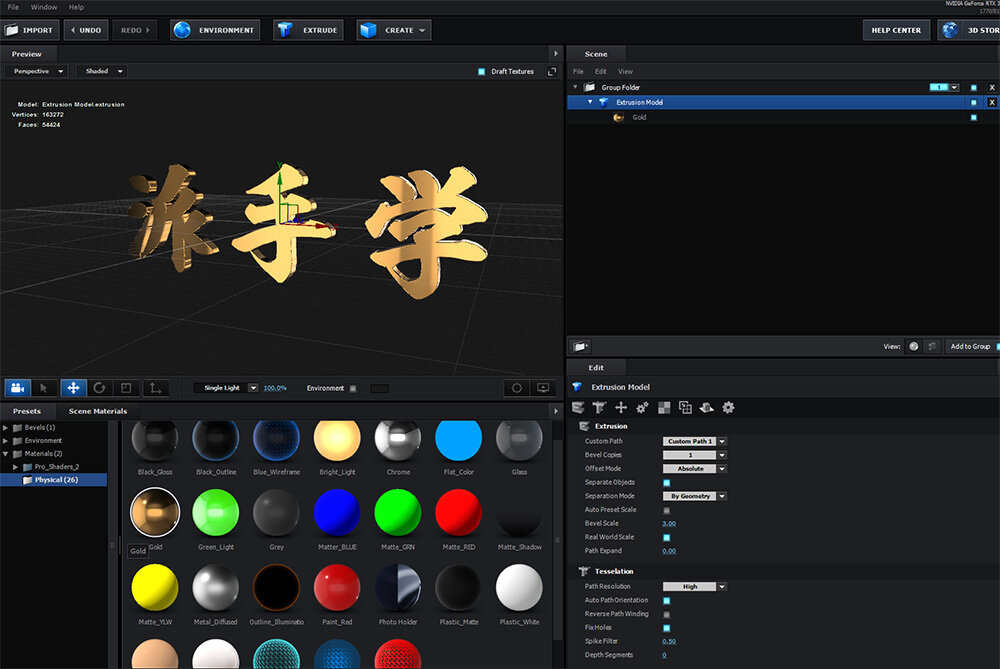Viewport: 1000px width, 669px height.
Task: Toggle the Reverse Path Winding checkbox
Action: [667, 614]
